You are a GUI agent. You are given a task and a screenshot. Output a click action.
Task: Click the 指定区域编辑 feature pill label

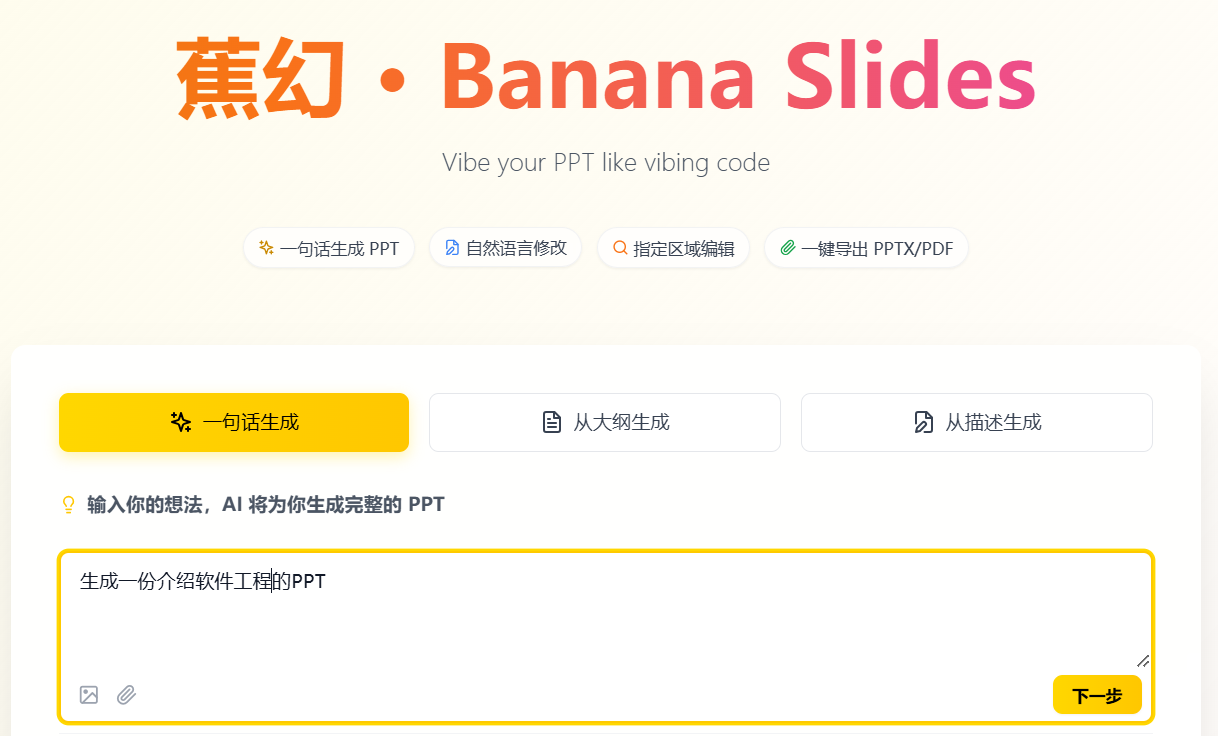pos(684,249)
